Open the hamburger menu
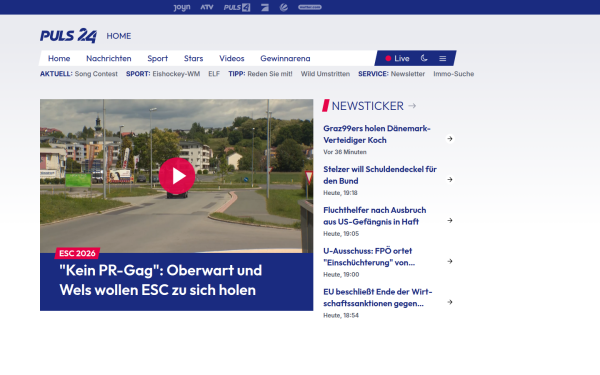The height and width of the screenshot is (375, 600). tap(443, 58)
